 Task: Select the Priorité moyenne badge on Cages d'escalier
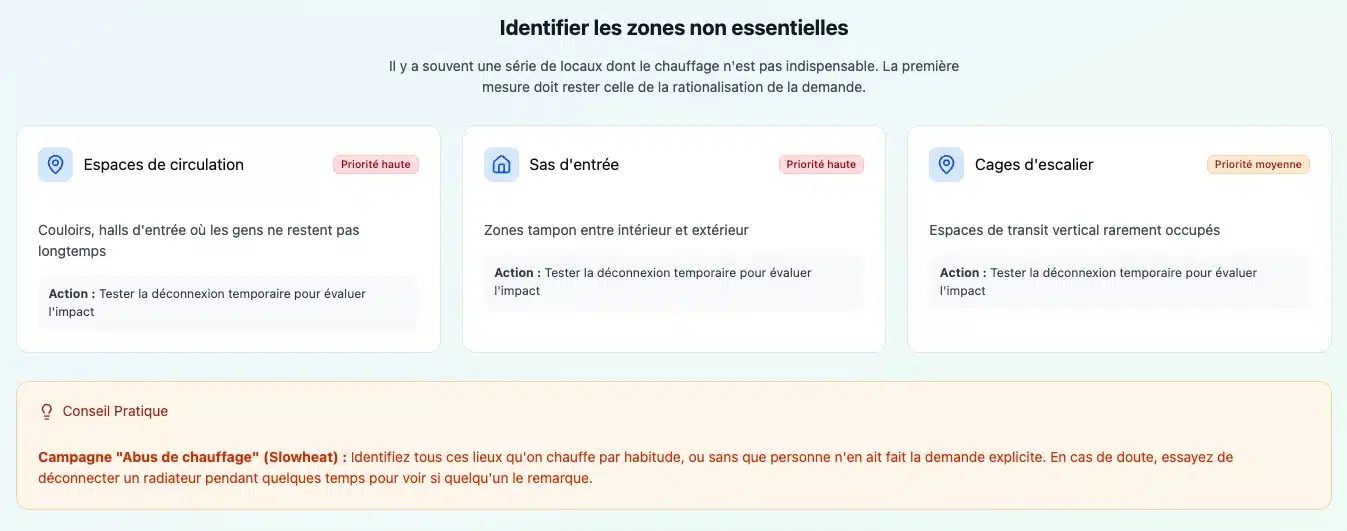[x=1258, y=165]
